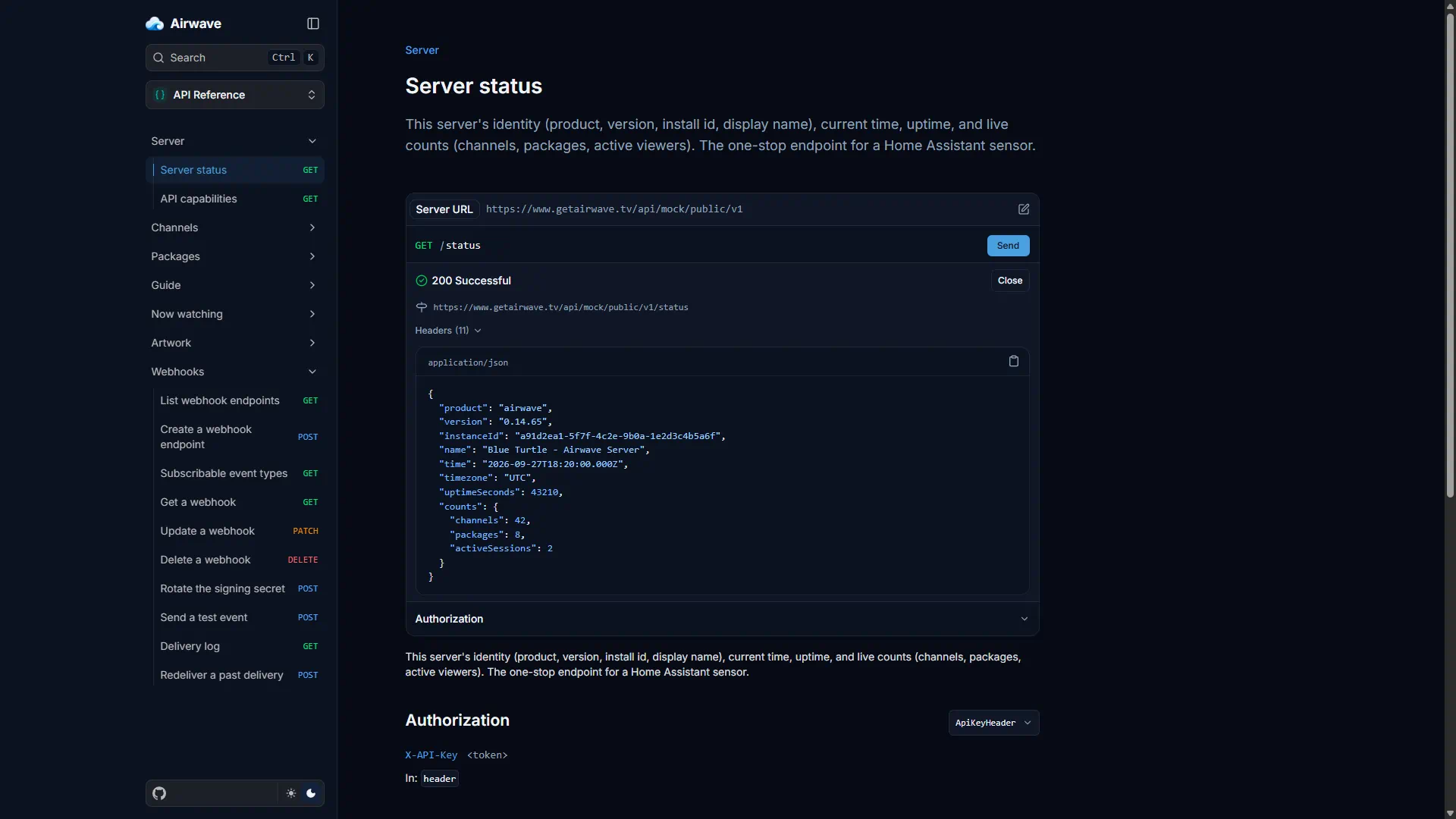Click the application/json content type label
The width and height of the screenshot is (1456, 819).
(x=468, y=362)
